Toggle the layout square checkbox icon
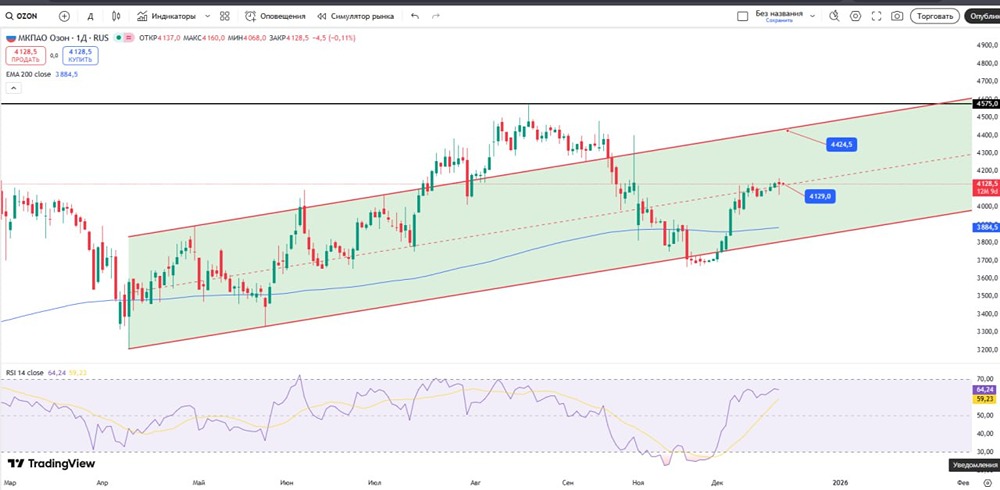 742,16
